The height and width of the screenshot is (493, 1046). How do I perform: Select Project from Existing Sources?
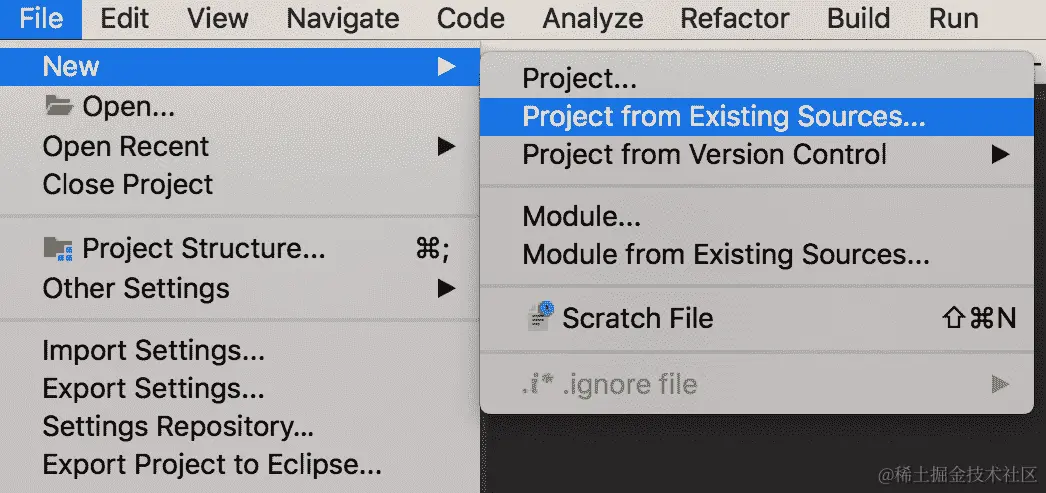pyautogui.click(x=724, y=117)
